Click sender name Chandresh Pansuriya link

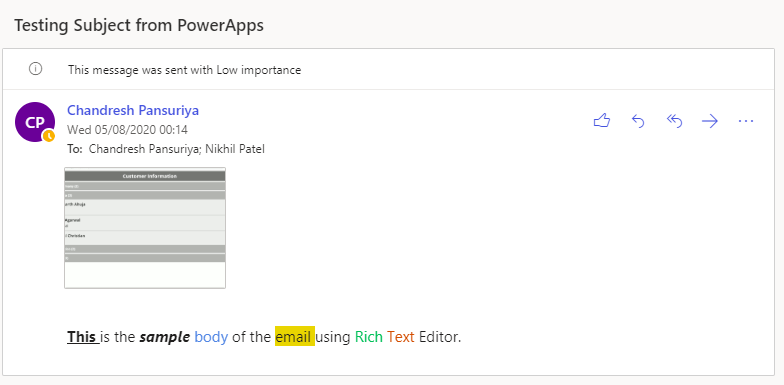133,110
